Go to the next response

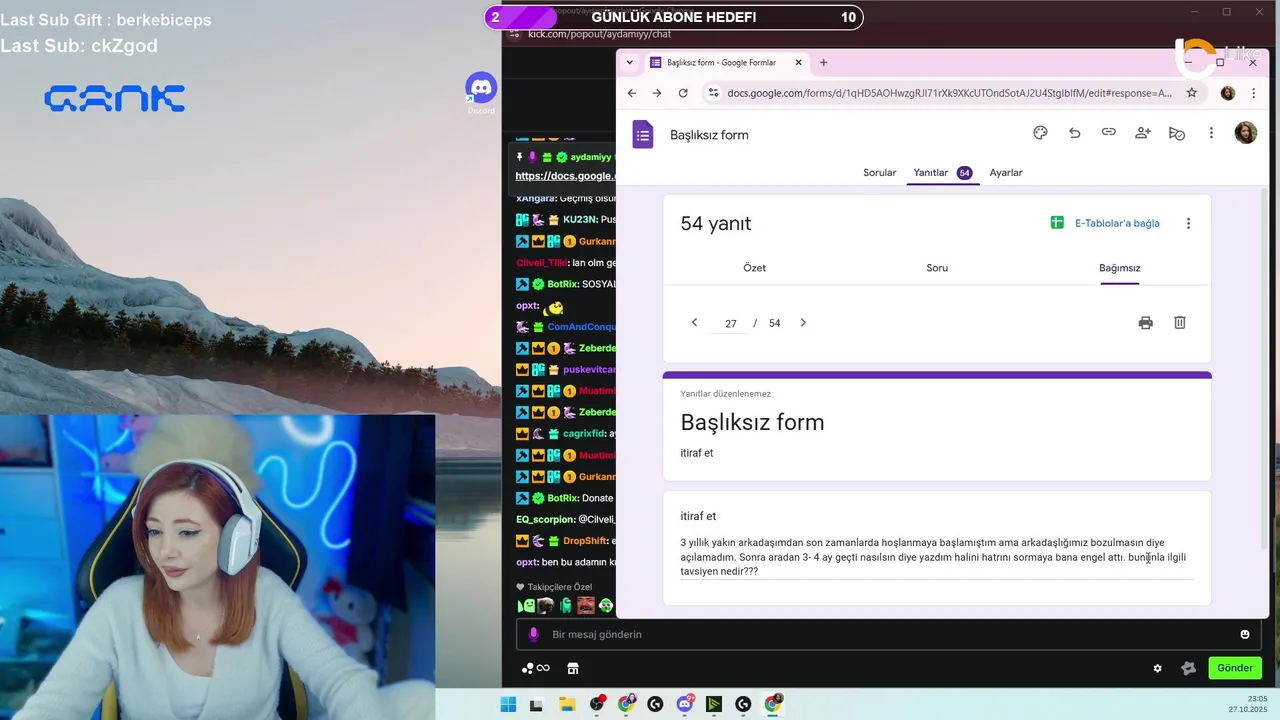click(x=803, y=323)
